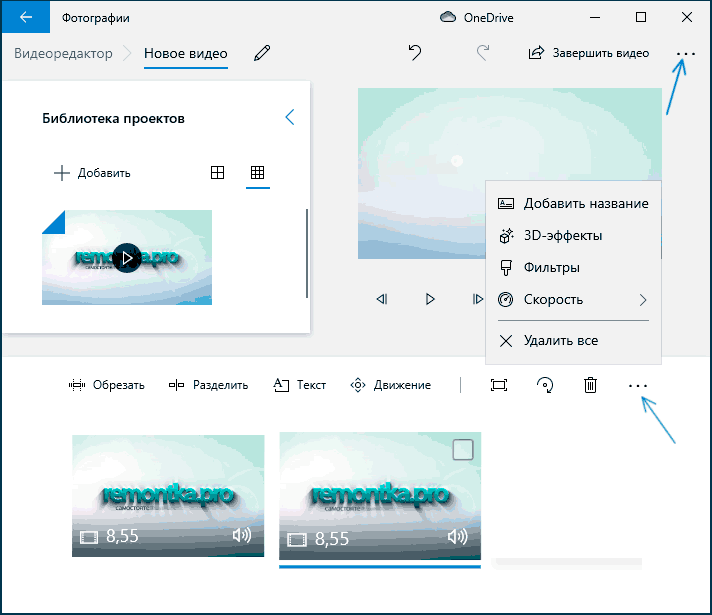Go back using the blue arrow button
Screen dimensions: 712x615
click(x=26, y=17)
